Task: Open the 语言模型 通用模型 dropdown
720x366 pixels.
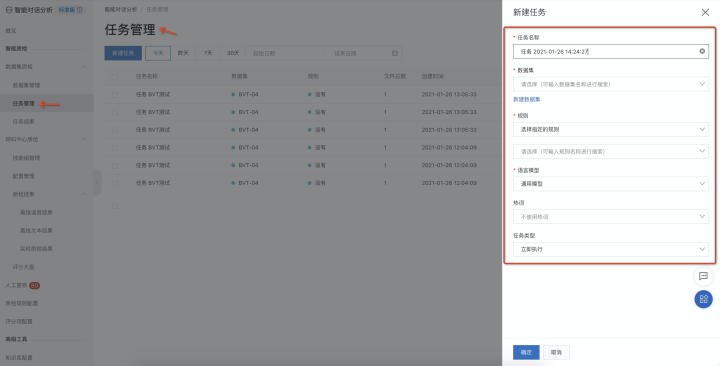Action: pyautogui.click(x=611, y=184)
